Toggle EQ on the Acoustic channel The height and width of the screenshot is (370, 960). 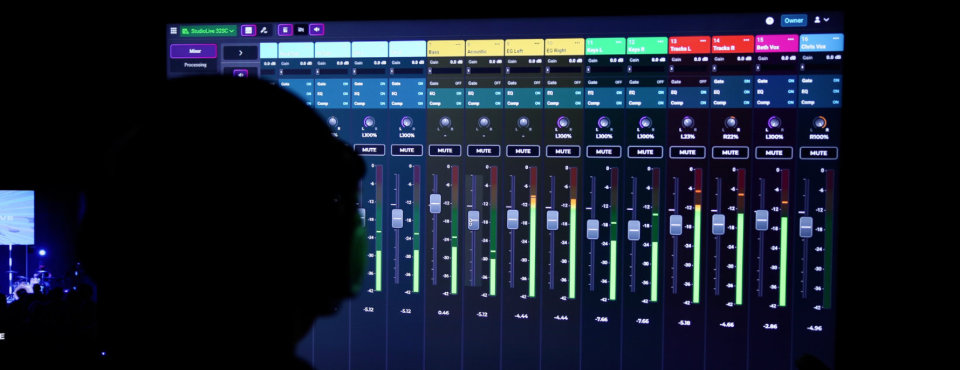(x=484, y=93)
